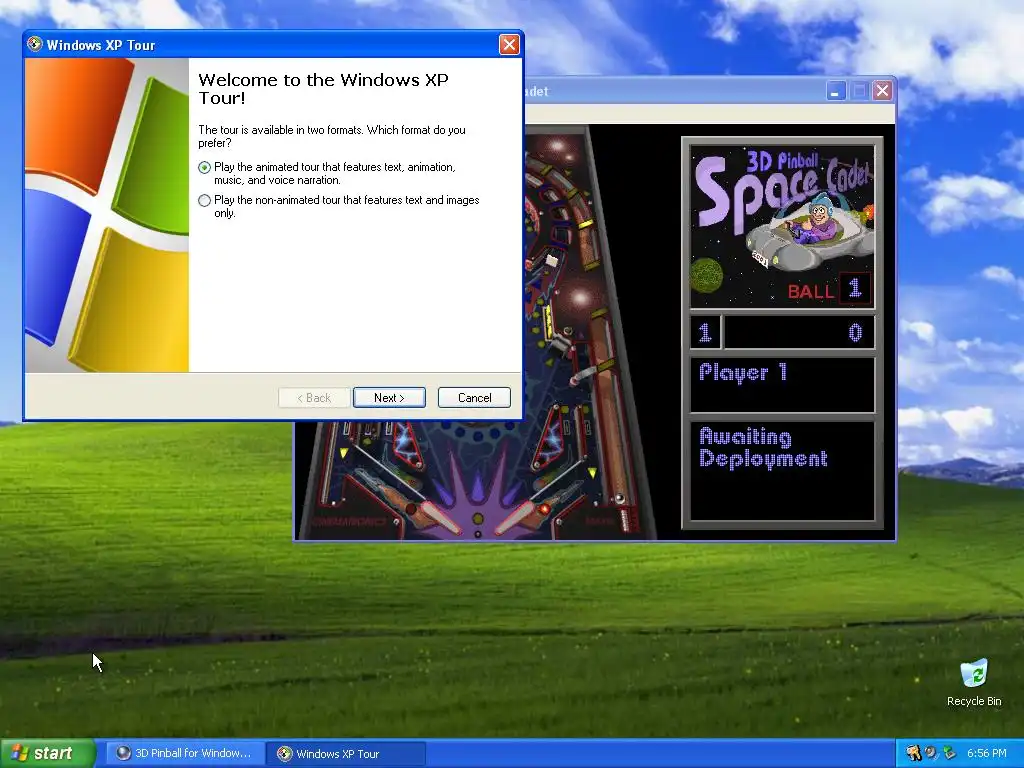Select the animated tour radio option

click(204, 167)
